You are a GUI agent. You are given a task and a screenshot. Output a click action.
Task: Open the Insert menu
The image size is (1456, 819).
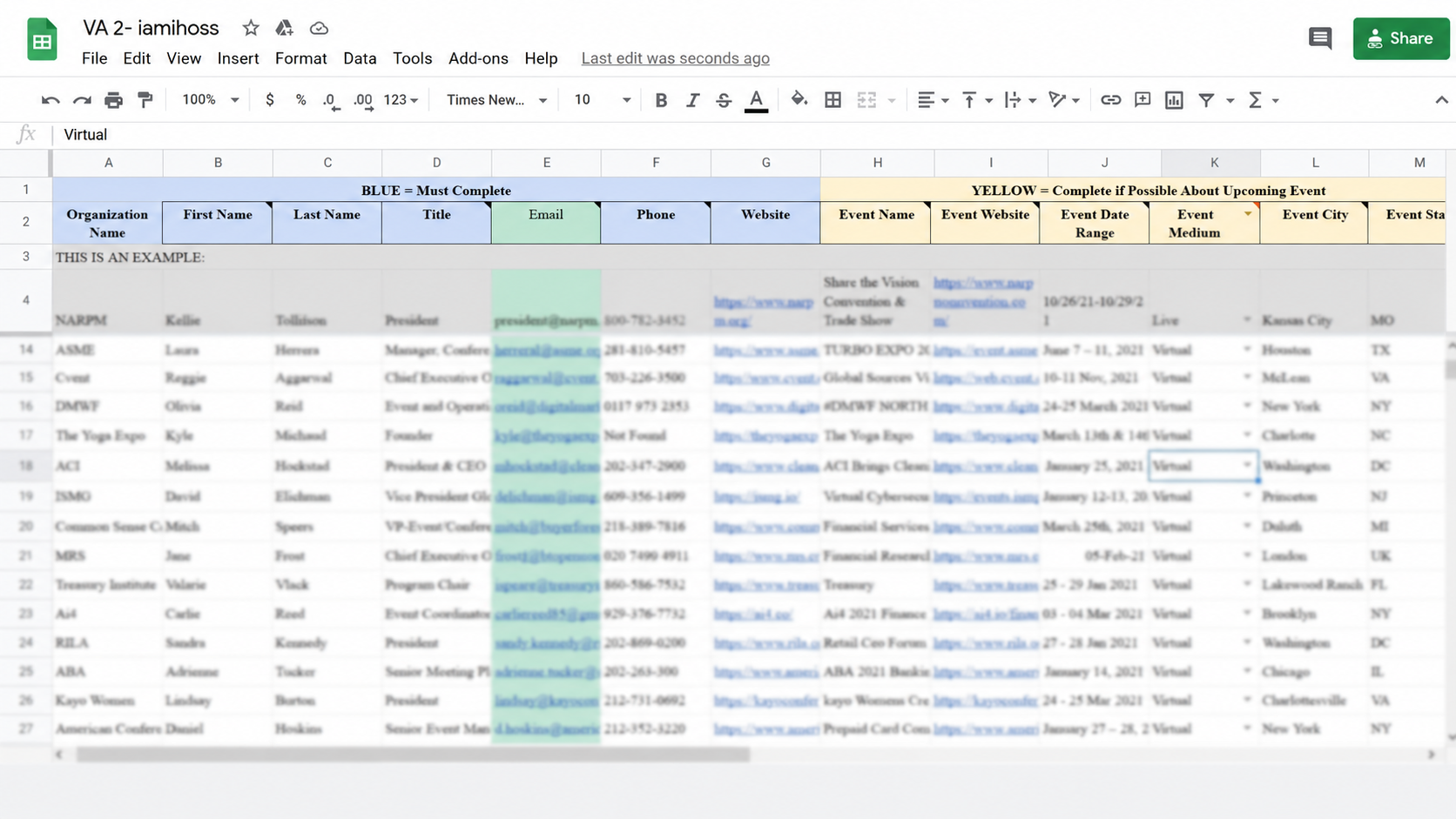238,58
